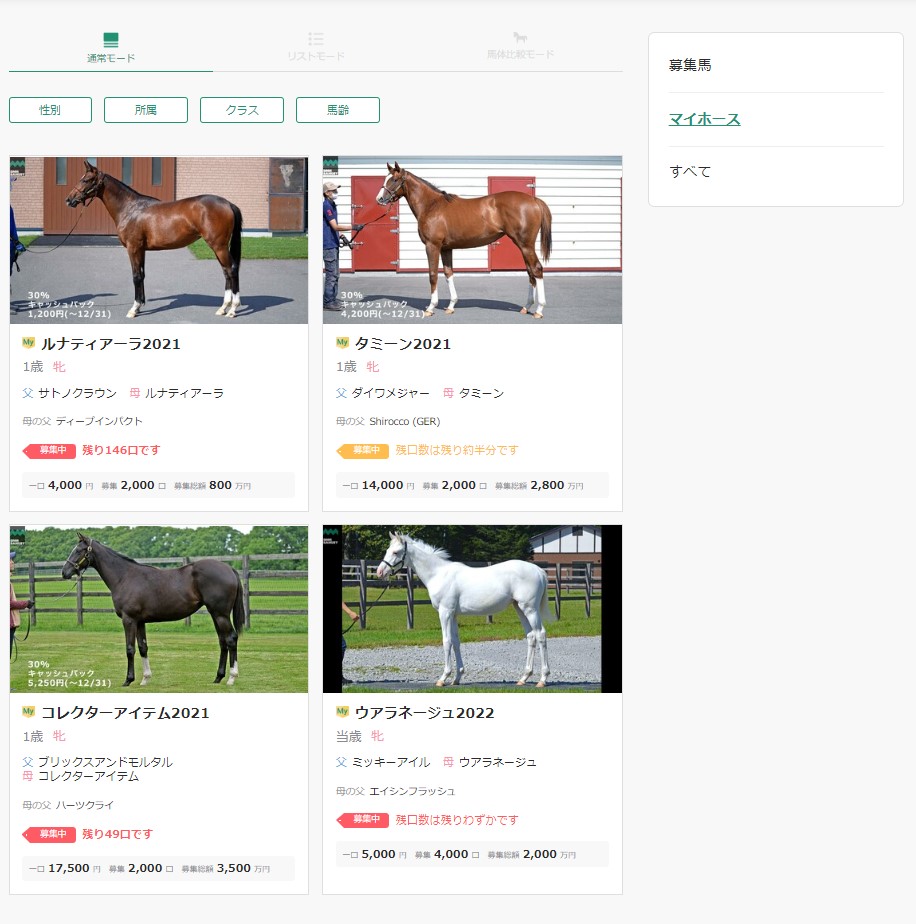Click dam name ルナティアーラ under the sire row
The height and width of the screenshot is (924, 916).
[x=184, y=393]
